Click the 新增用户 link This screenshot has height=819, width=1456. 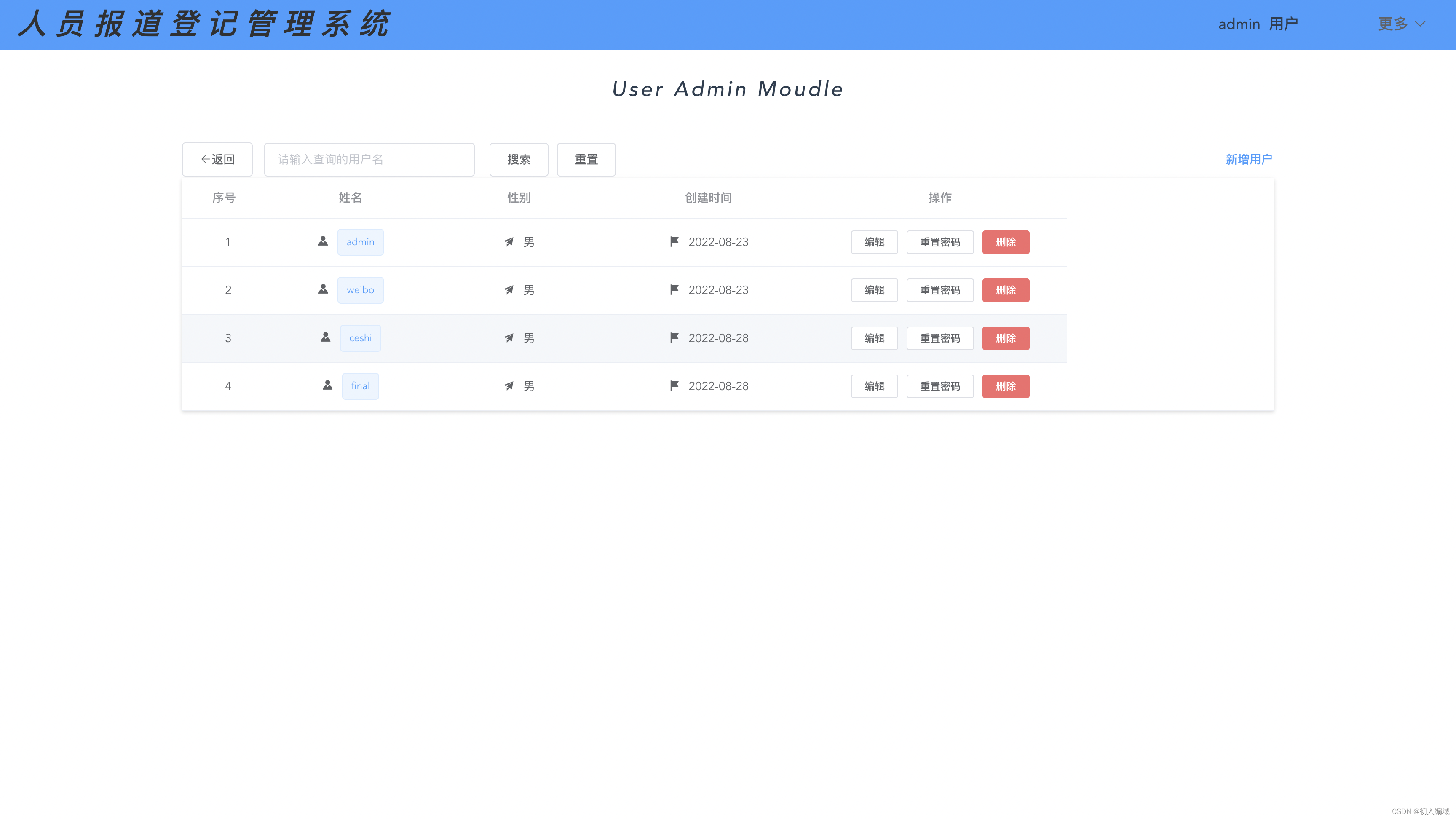tap(1249, 159)
